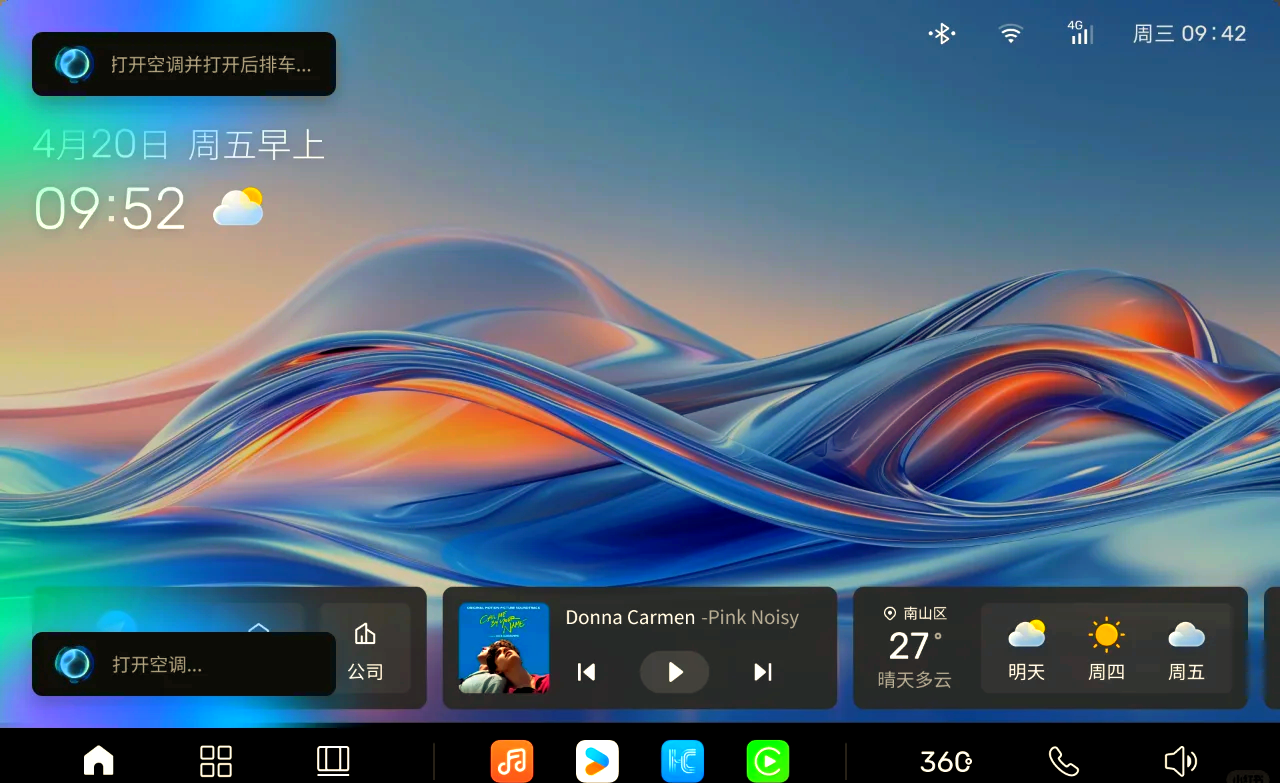Launch the blue HiCar app

683,761
